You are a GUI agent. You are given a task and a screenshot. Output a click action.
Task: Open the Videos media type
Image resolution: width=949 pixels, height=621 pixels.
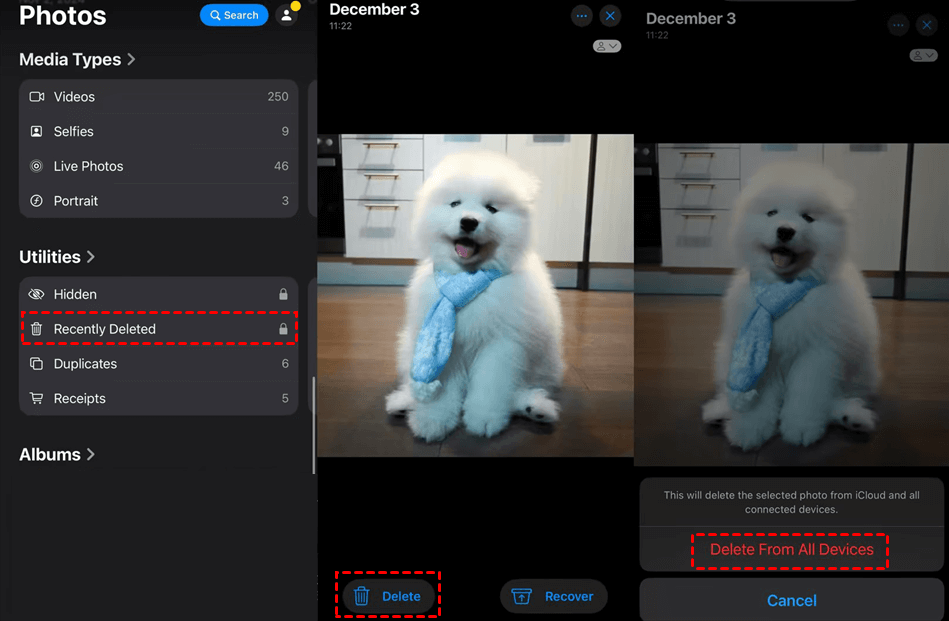[159, 97]
